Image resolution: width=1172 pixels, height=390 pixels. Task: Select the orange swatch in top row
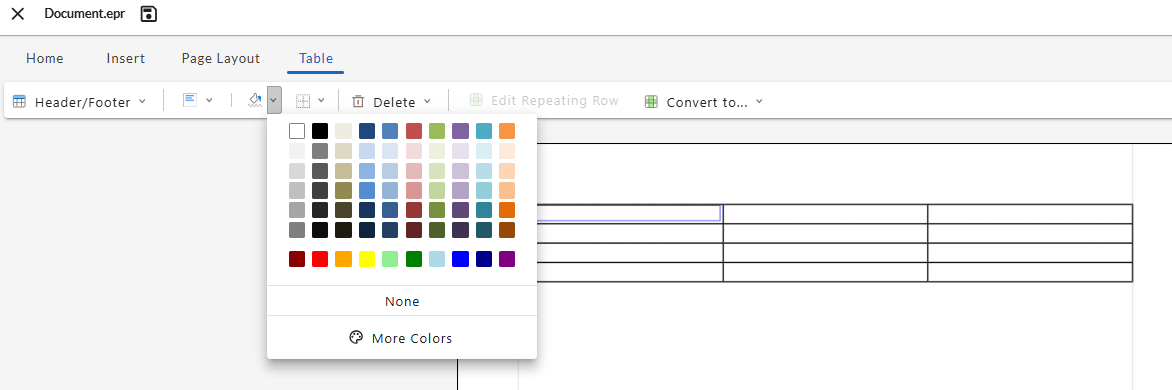(x=507, y=131)
